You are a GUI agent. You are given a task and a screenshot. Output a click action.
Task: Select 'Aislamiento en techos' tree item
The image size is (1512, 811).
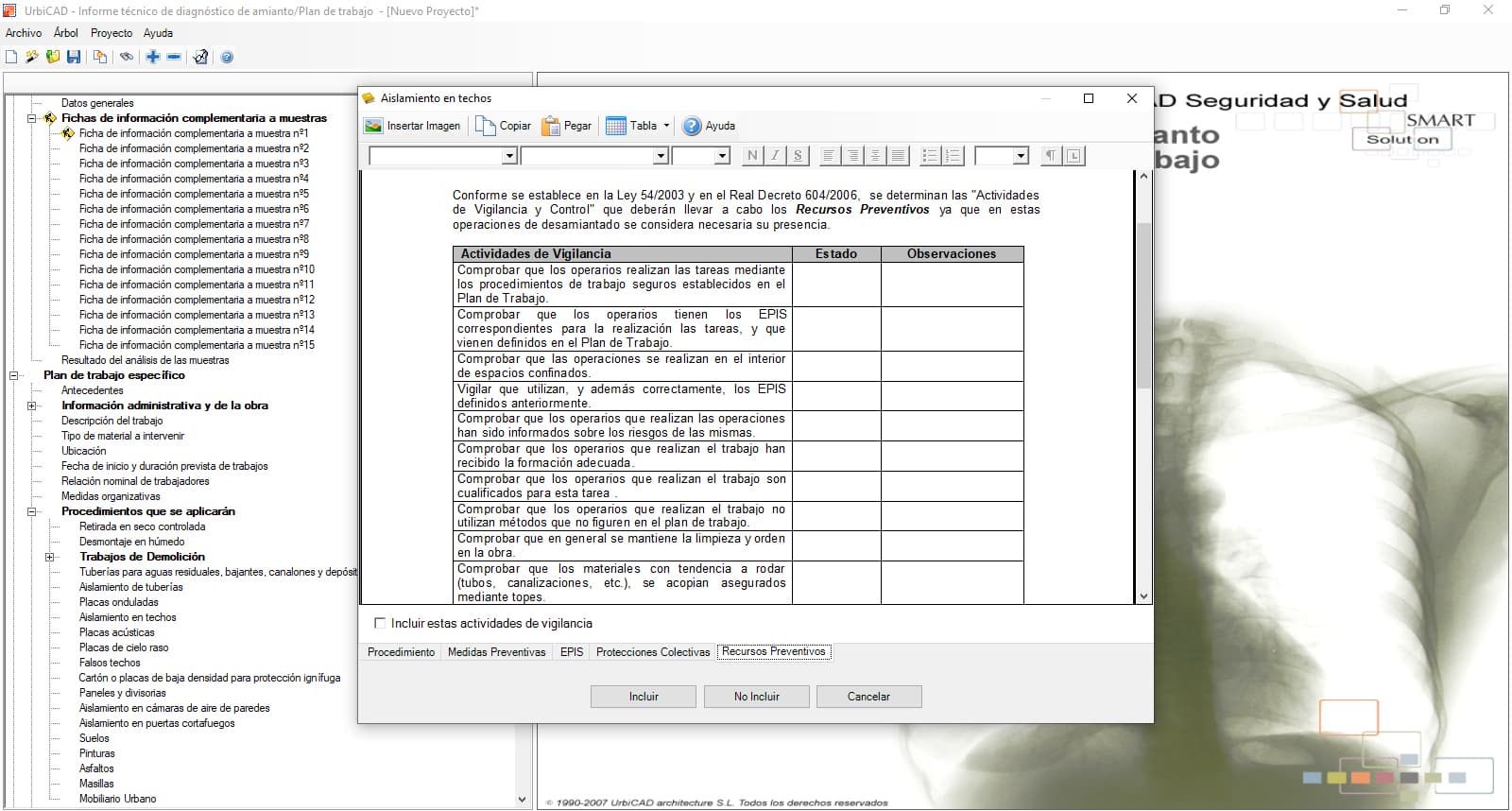pyautogui.click(x=128, y=617)
